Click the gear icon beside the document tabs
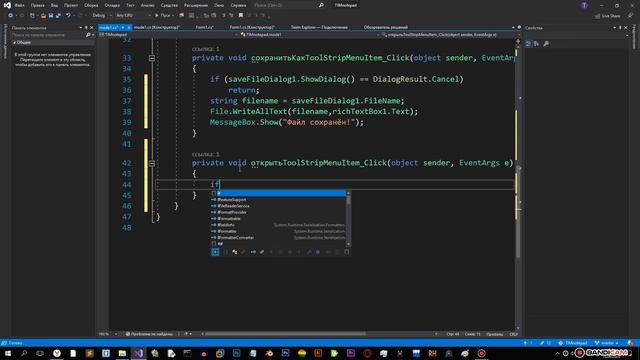The width and height of the screenshot is (640, 360). pos(519,27)
